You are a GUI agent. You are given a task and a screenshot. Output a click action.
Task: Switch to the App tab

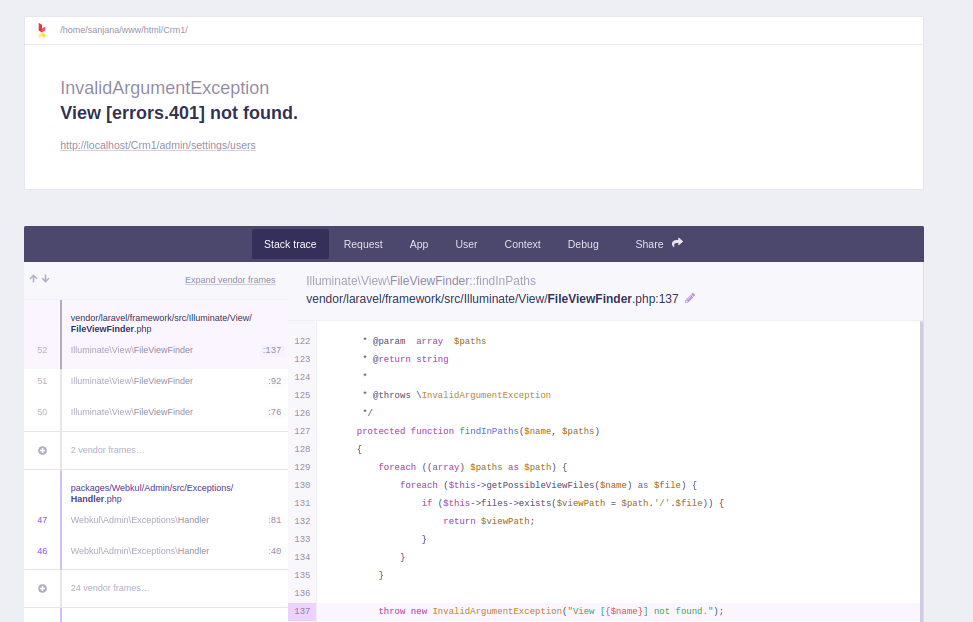(419, 243)
